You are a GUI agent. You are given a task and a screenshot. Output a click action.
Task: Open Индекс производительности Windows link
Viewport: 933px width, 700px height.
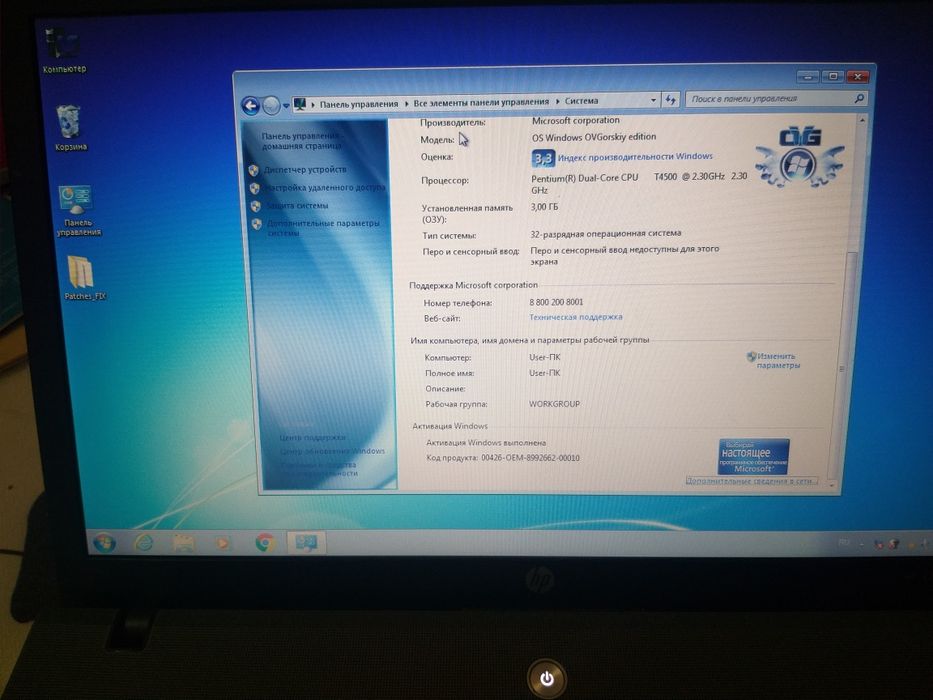pos(635,157)
